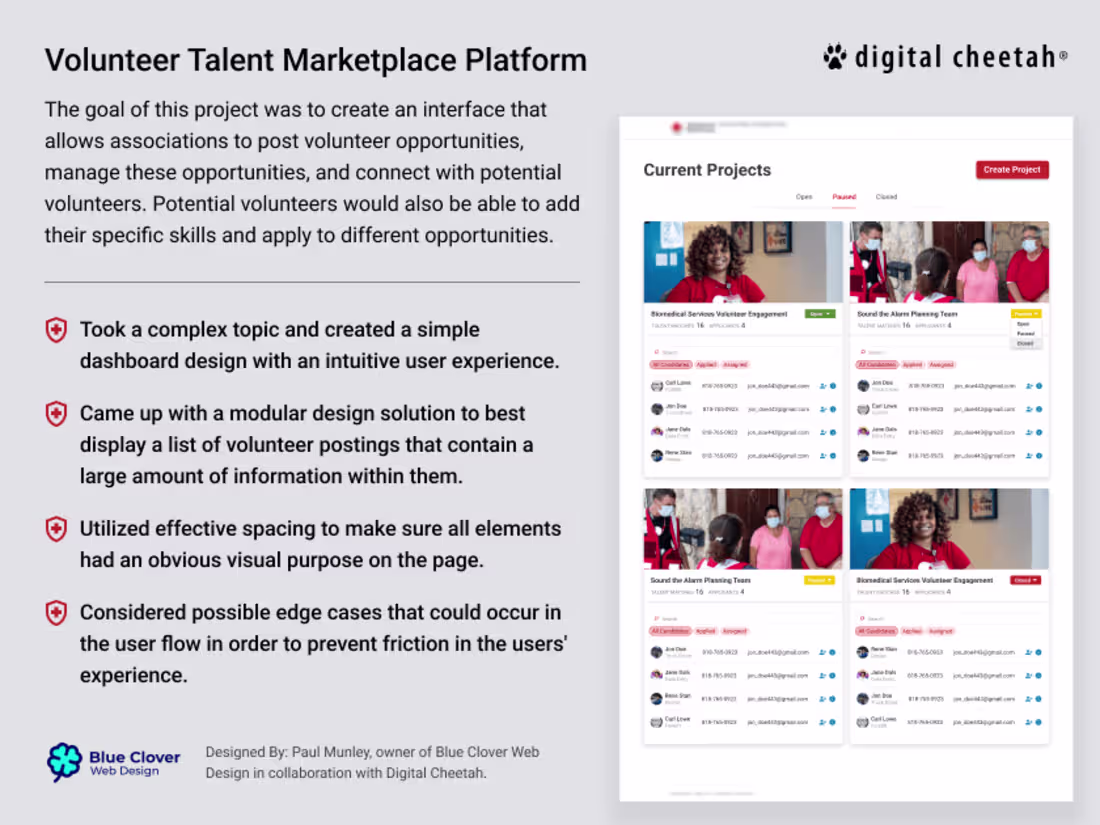
Task: Select the Applied filter pill
Action: (707, 364)
